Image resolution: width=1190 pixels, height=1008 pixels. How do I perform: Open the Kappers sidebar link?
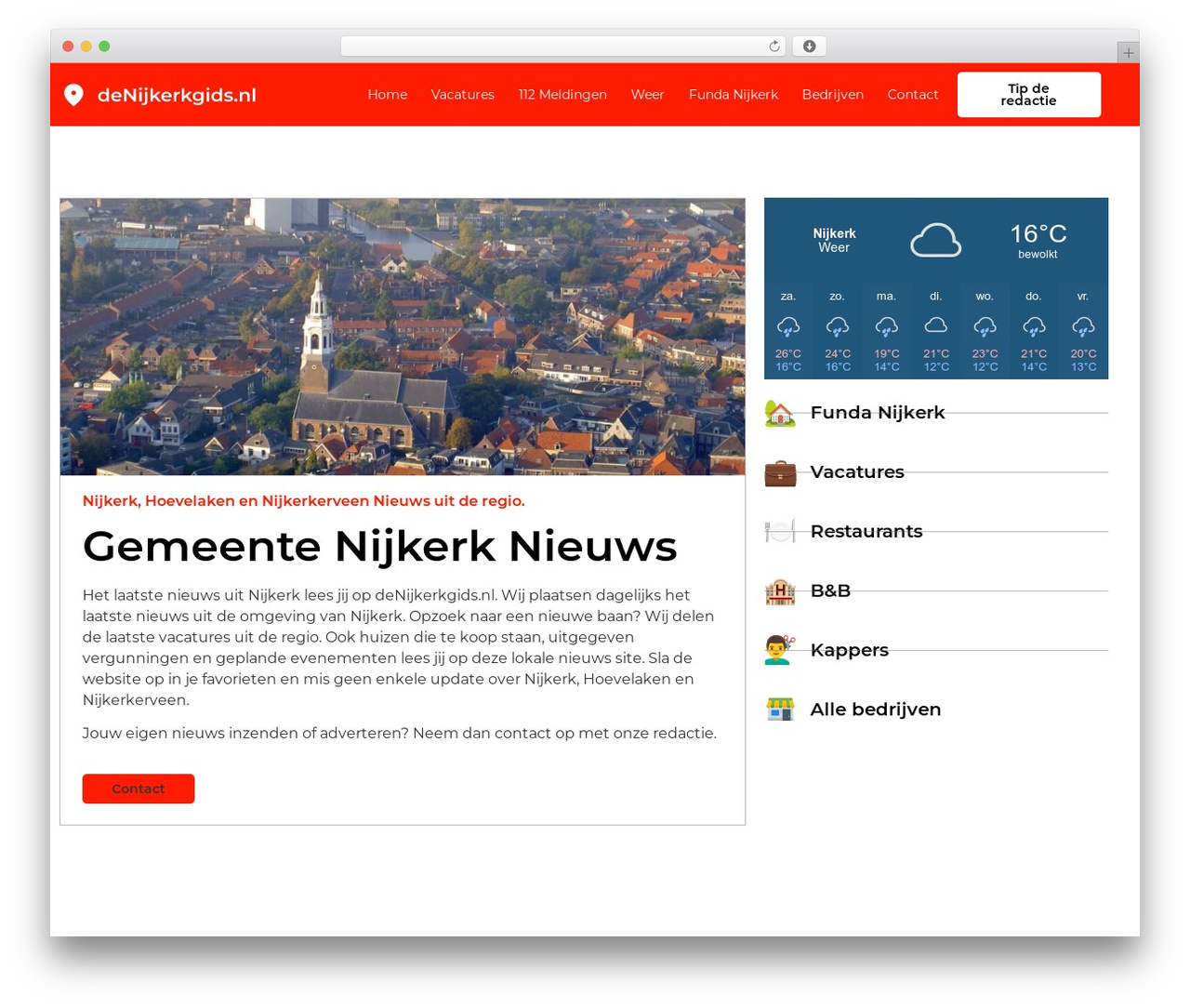tap(850, 650)
